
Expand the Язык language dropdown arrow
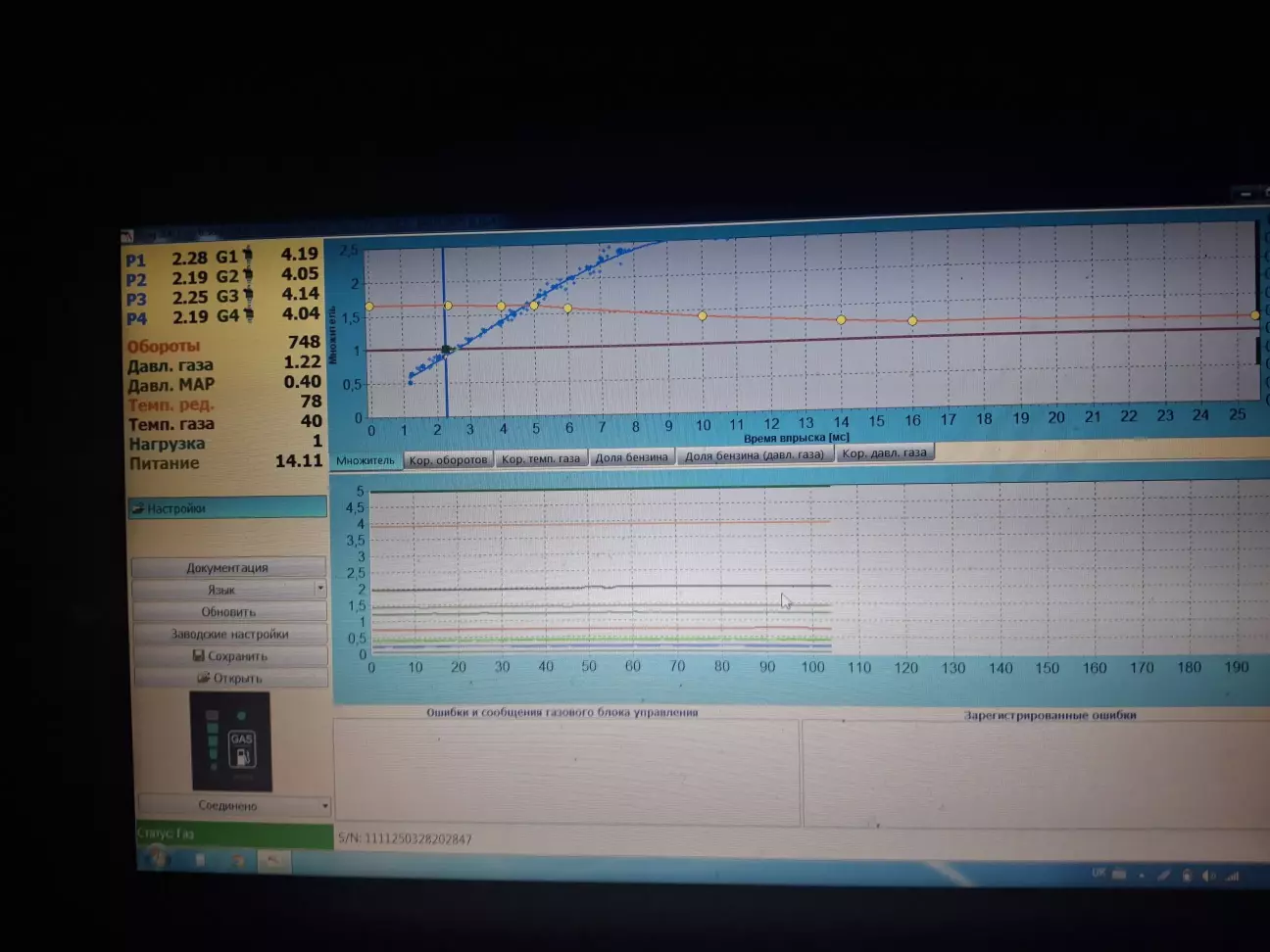coord(319,589)
